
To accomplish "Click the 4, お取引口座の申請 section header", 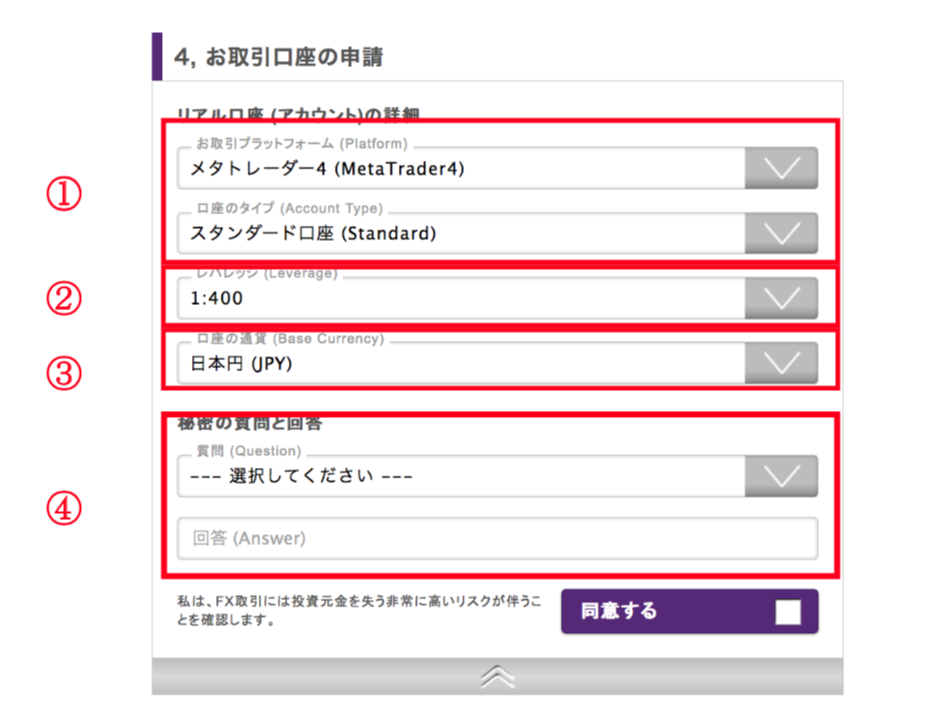I will (x=278, y=57).
